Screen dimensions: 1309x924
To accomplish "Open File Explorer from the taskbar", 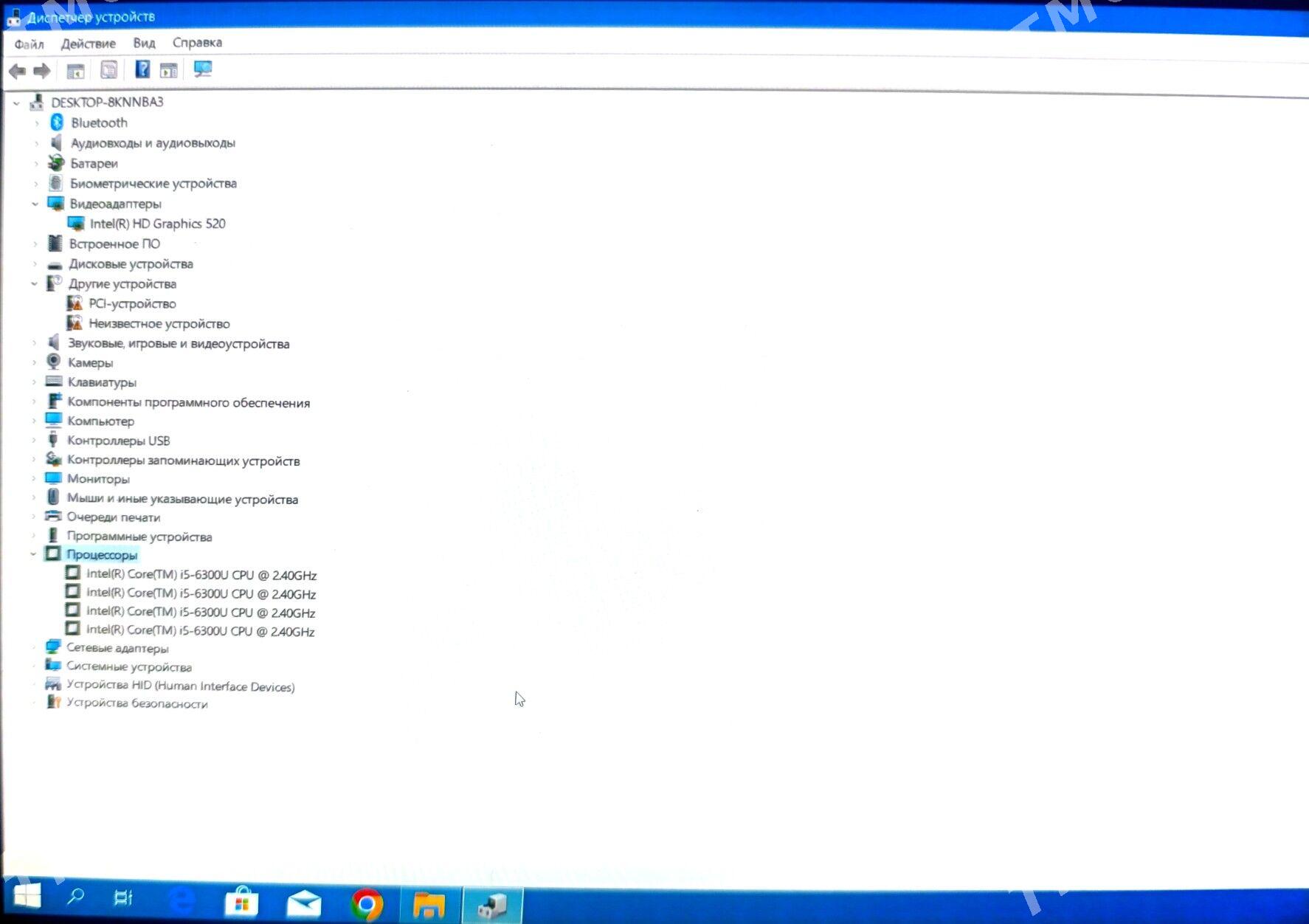I will (429, 904).
